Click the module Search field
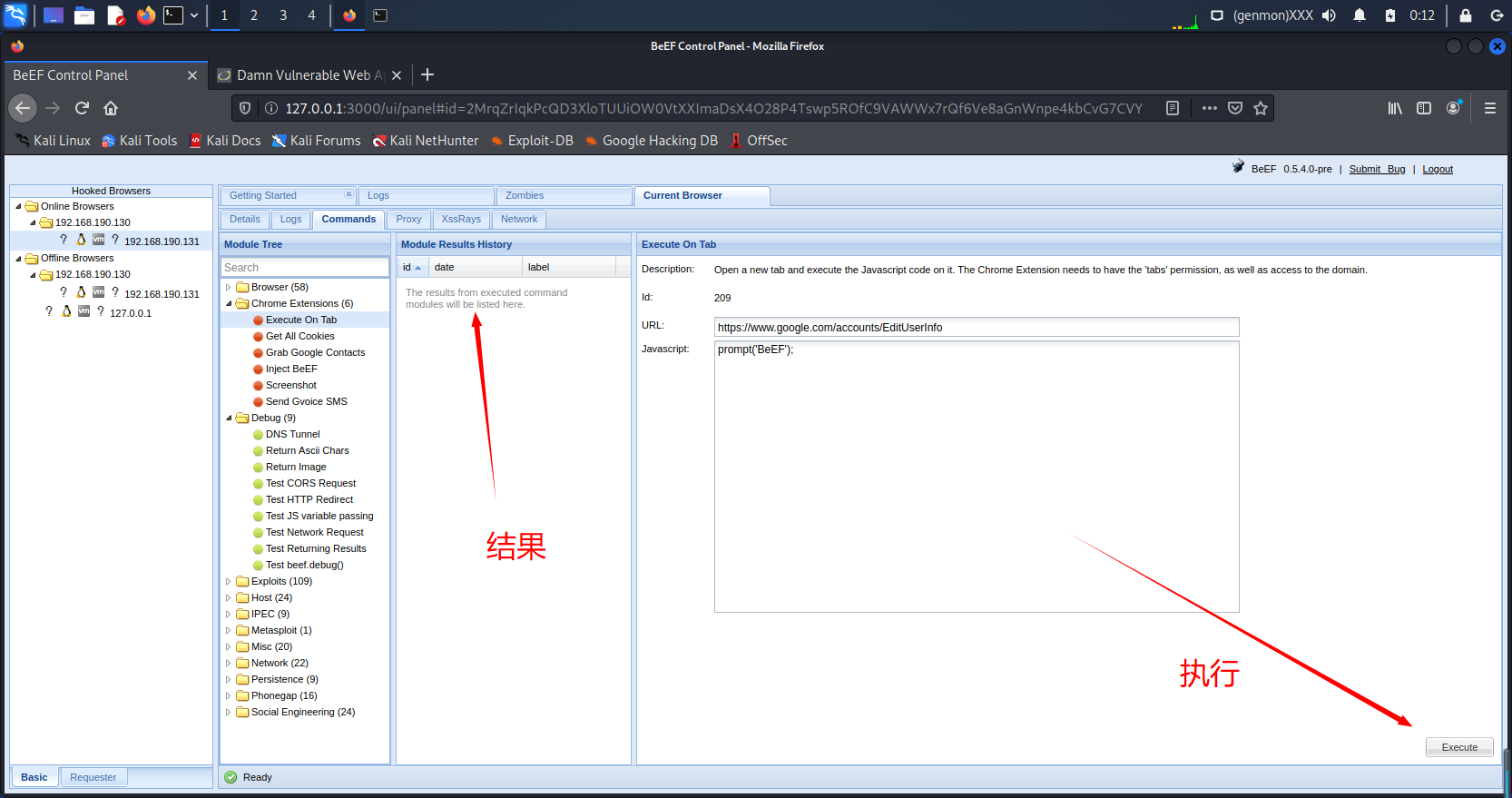1512x798 pixels. [x=305, y=267]
